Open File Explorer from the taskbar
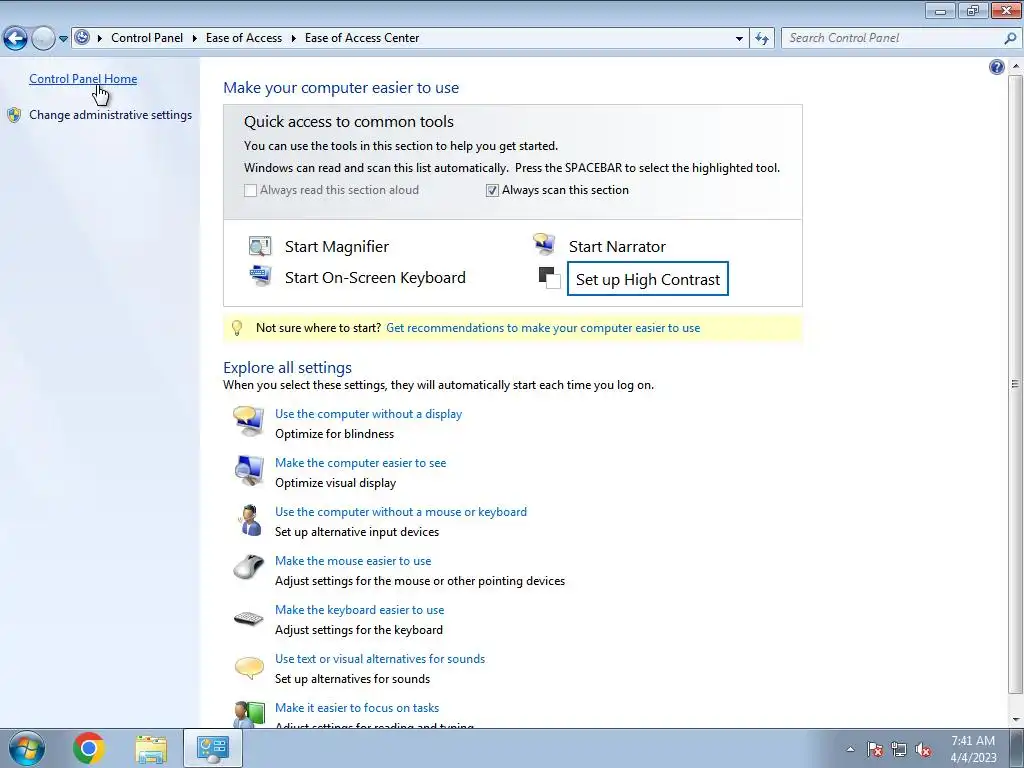1024x768 pixels. pyautogui.click(x=151, y=748)
